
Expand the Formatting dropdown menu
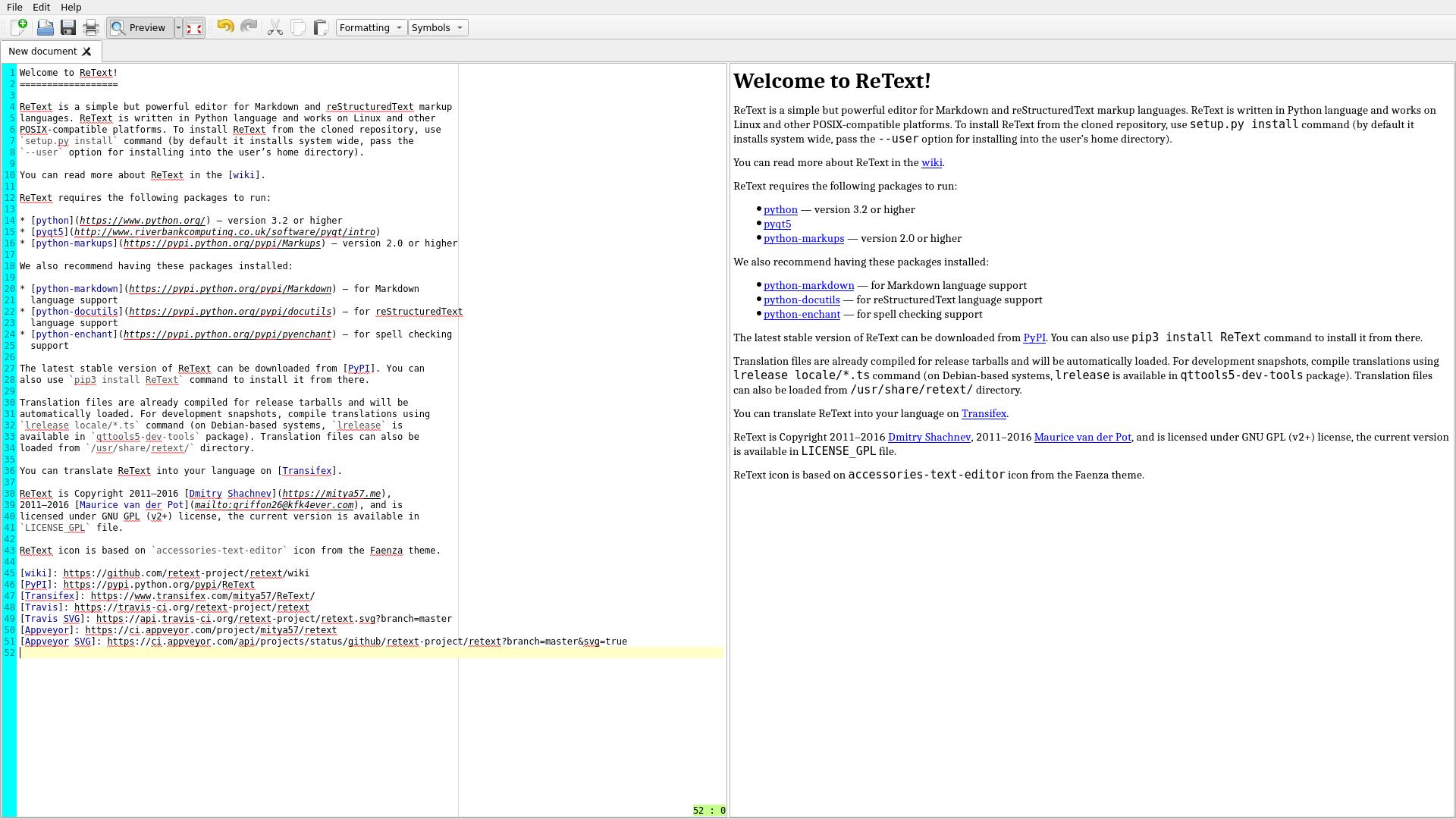click(x=369, y=27)
